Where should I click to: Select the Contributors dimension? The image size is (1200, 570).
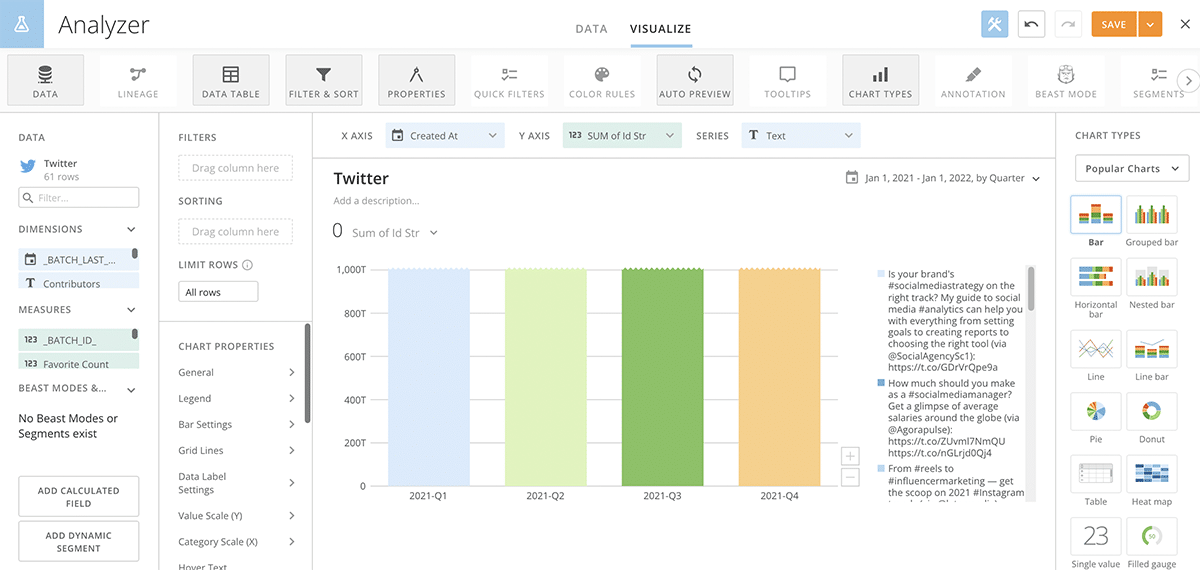click(x=78, y=284)
